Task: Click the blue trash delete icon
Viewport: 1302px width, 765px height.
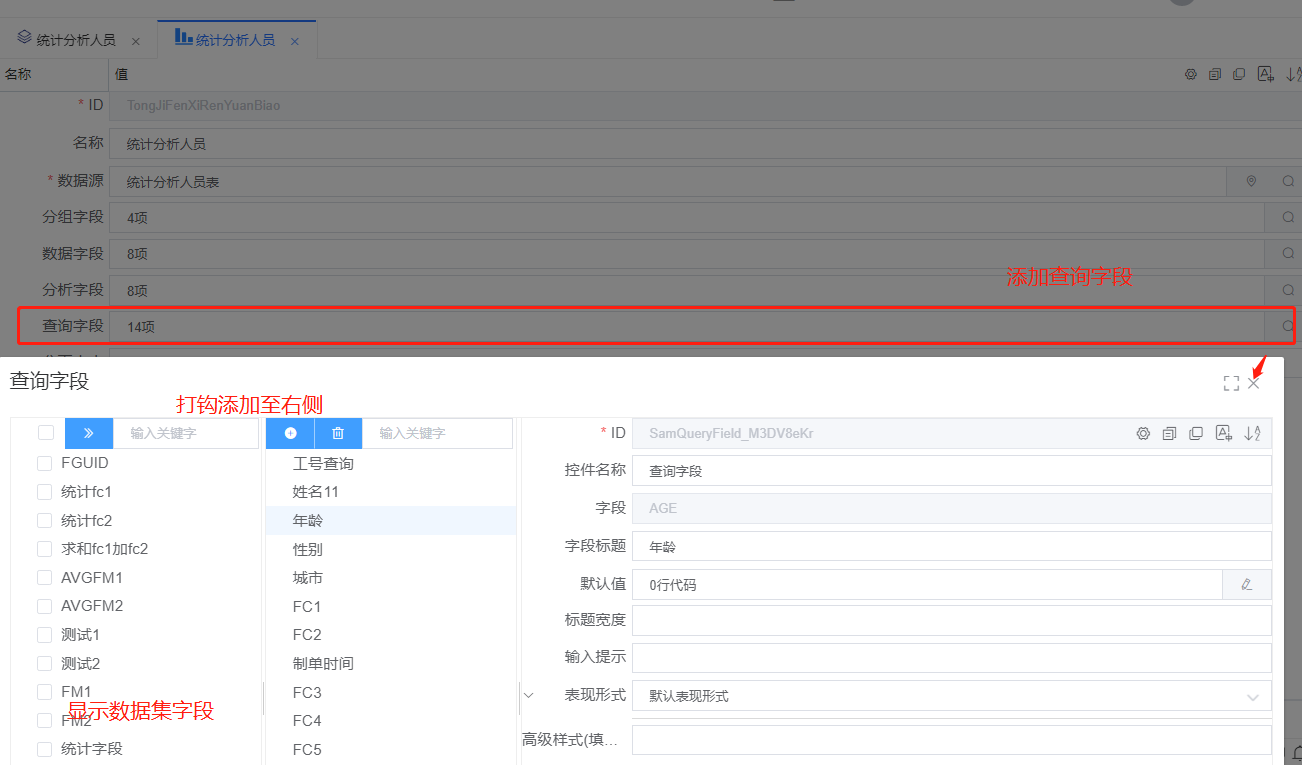Action: tap(338, 433)
